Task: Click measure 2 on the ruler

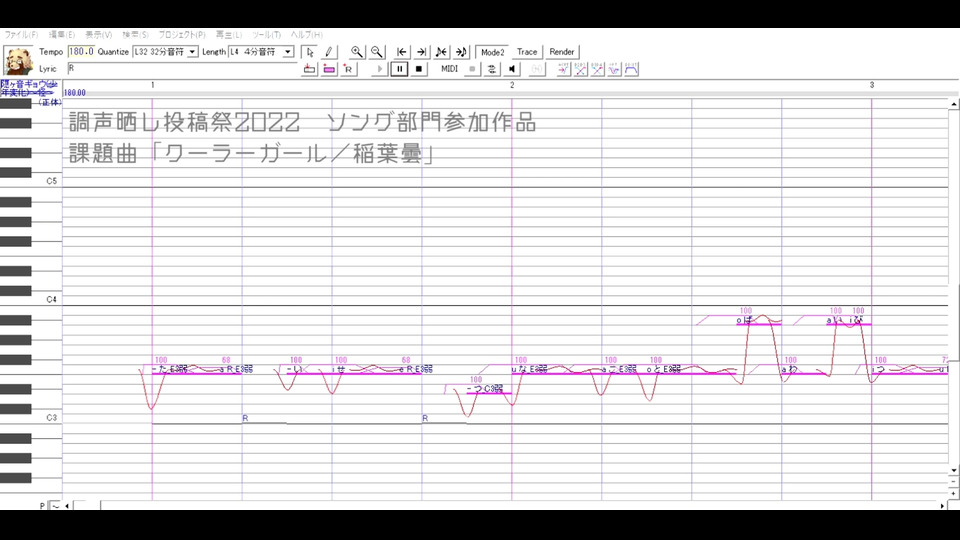Action: 512,85
